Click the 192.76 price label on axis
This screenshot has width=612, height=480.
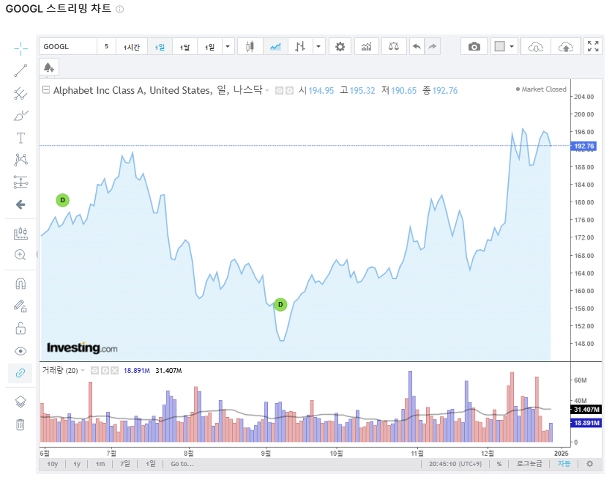pos(584,146)
